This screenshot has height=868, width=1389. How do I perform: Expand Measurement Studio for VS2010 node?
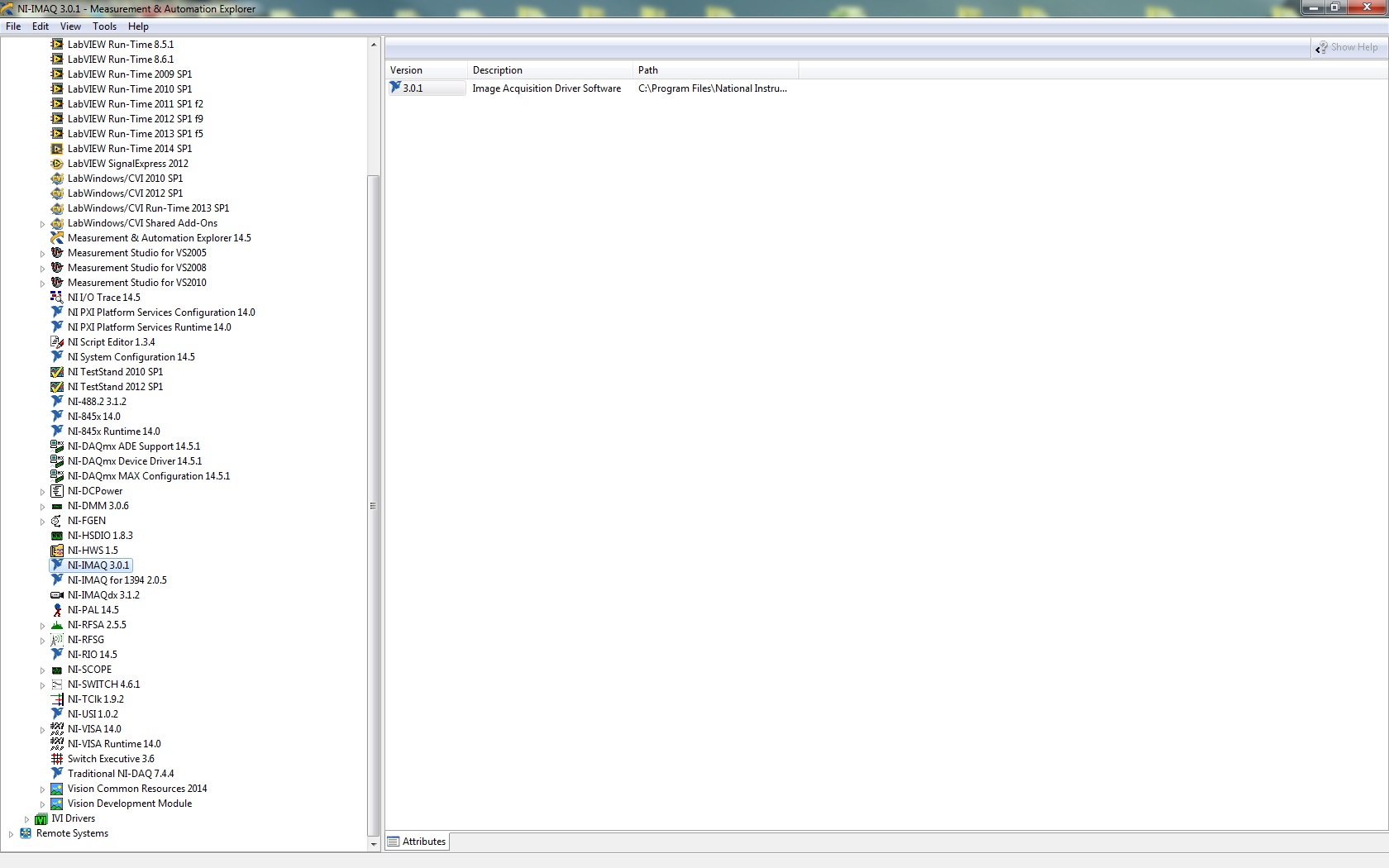point(42,284)
